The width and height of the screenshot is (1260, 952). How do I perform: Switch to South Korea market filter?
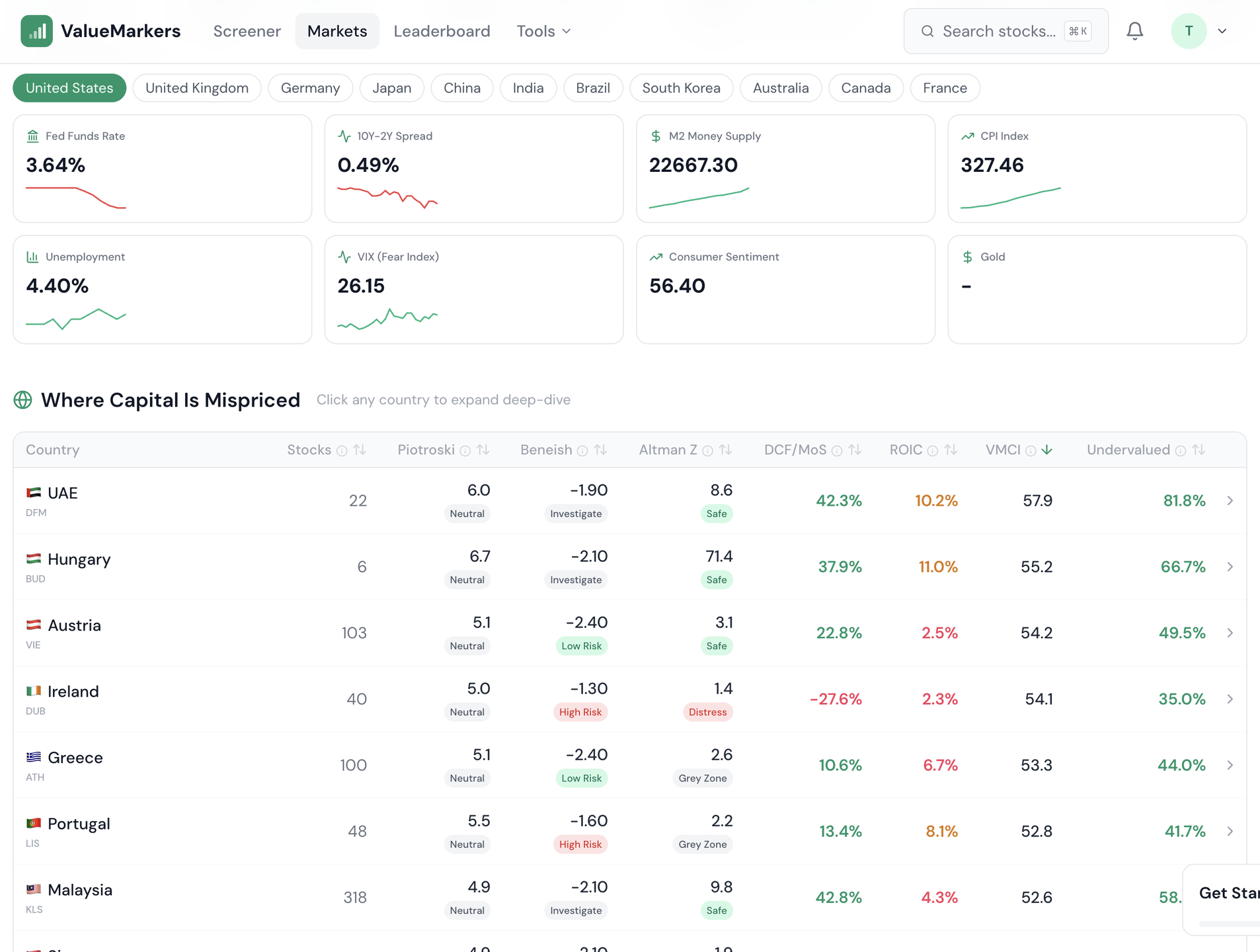[681, 88]
